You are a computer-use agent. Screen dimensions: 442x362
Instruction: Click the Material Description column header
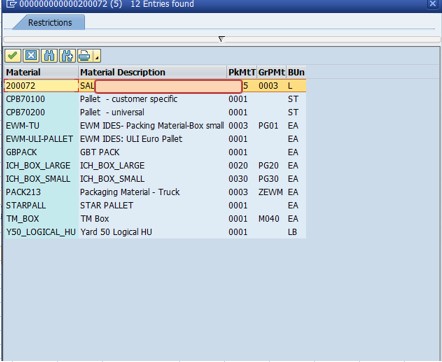[153, 72]
